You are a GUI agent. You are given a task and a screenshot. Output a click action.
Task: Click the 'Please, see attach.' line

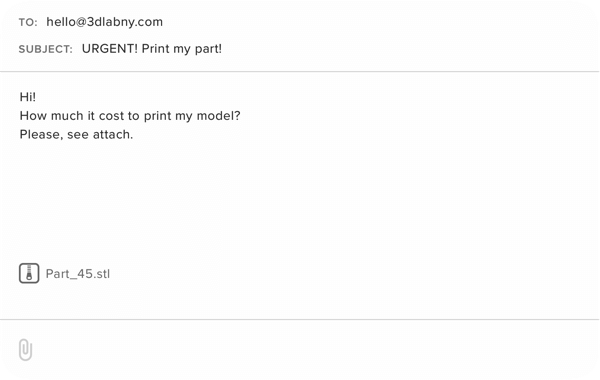point(76,134)
